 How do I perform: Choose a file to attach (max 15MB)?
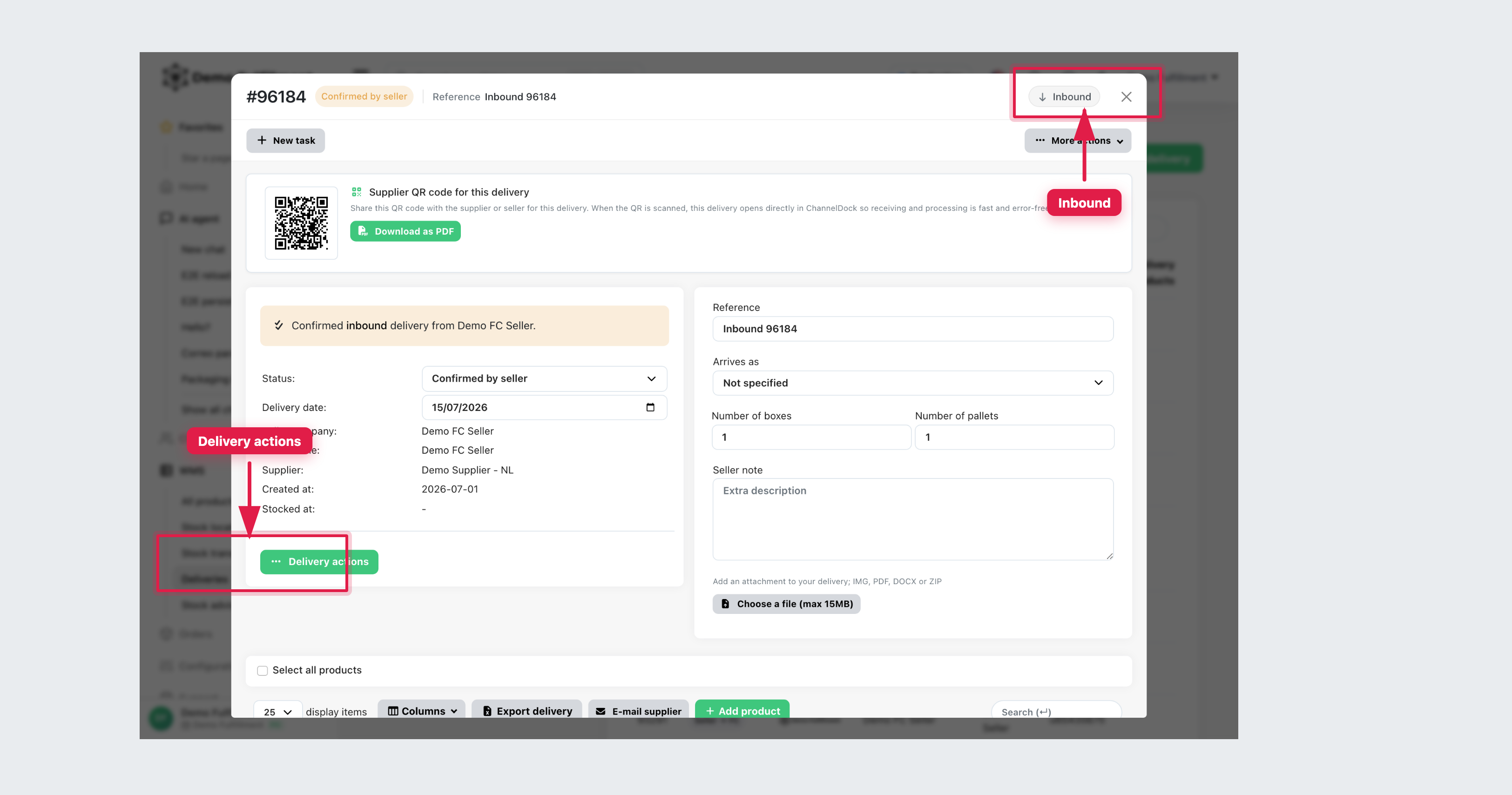[787, 604]
